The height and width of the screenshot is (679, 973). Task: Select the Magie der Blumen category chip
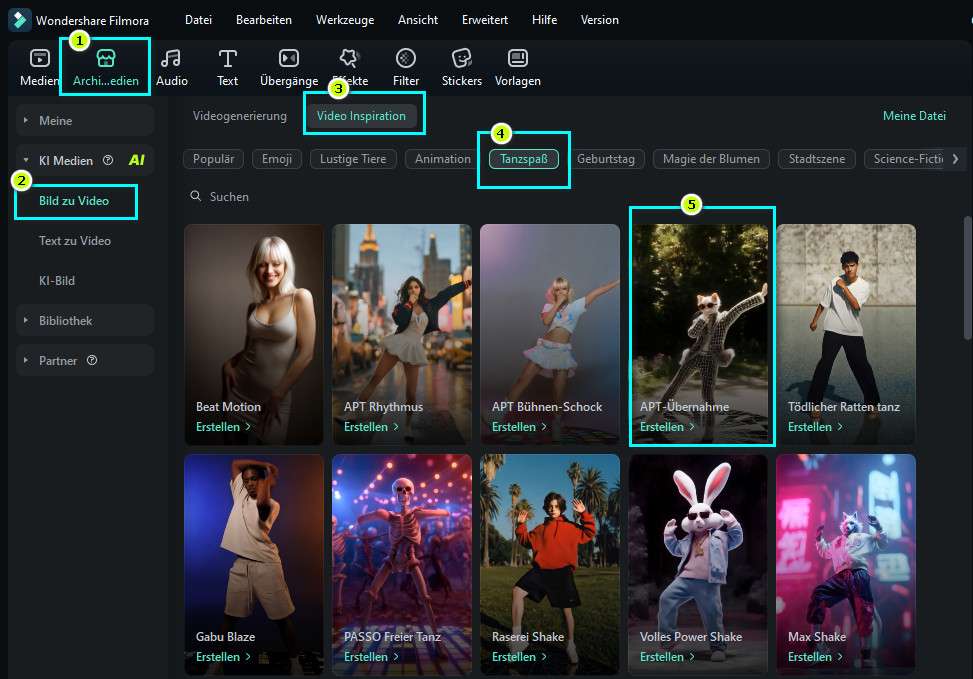point(711,159)
